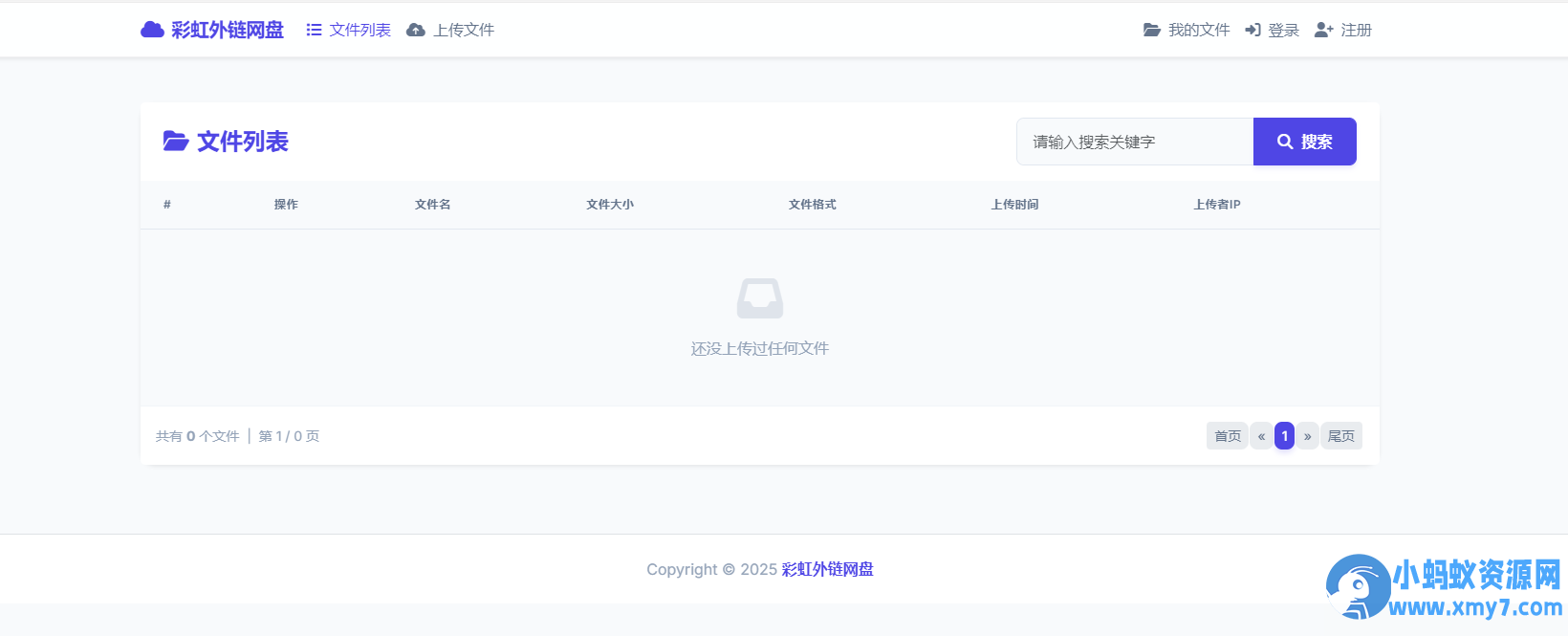Click the 搜索 search button
This screenshot has height=636, width=1568.
click(x=1305, y=142)
